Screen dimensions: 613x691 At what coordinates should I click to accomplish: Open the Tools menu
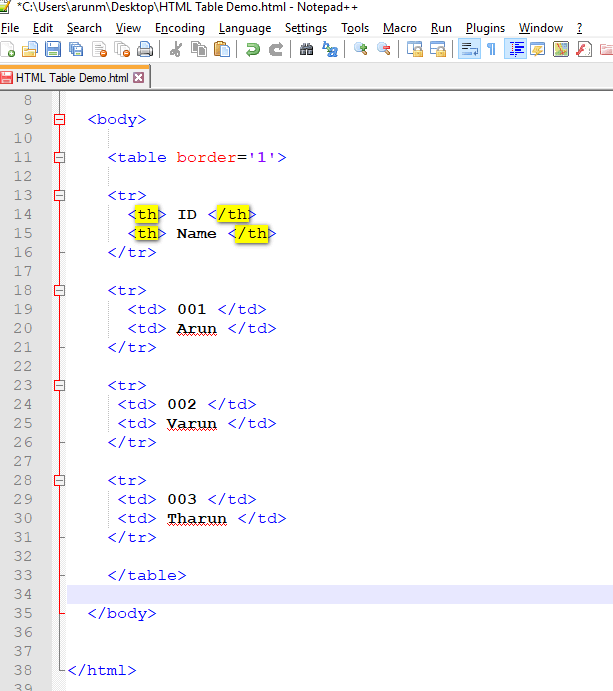click(355, 28)
